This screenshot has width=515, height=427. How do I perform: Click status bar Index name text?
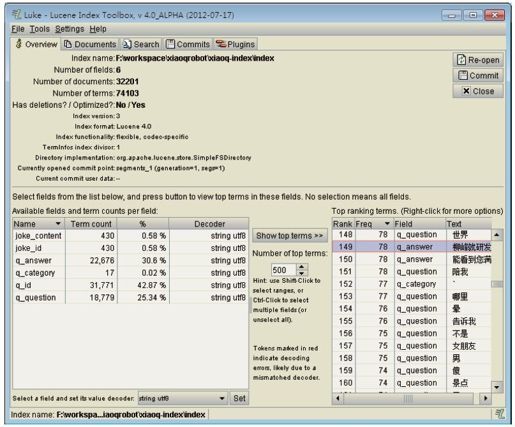(108, 415)
